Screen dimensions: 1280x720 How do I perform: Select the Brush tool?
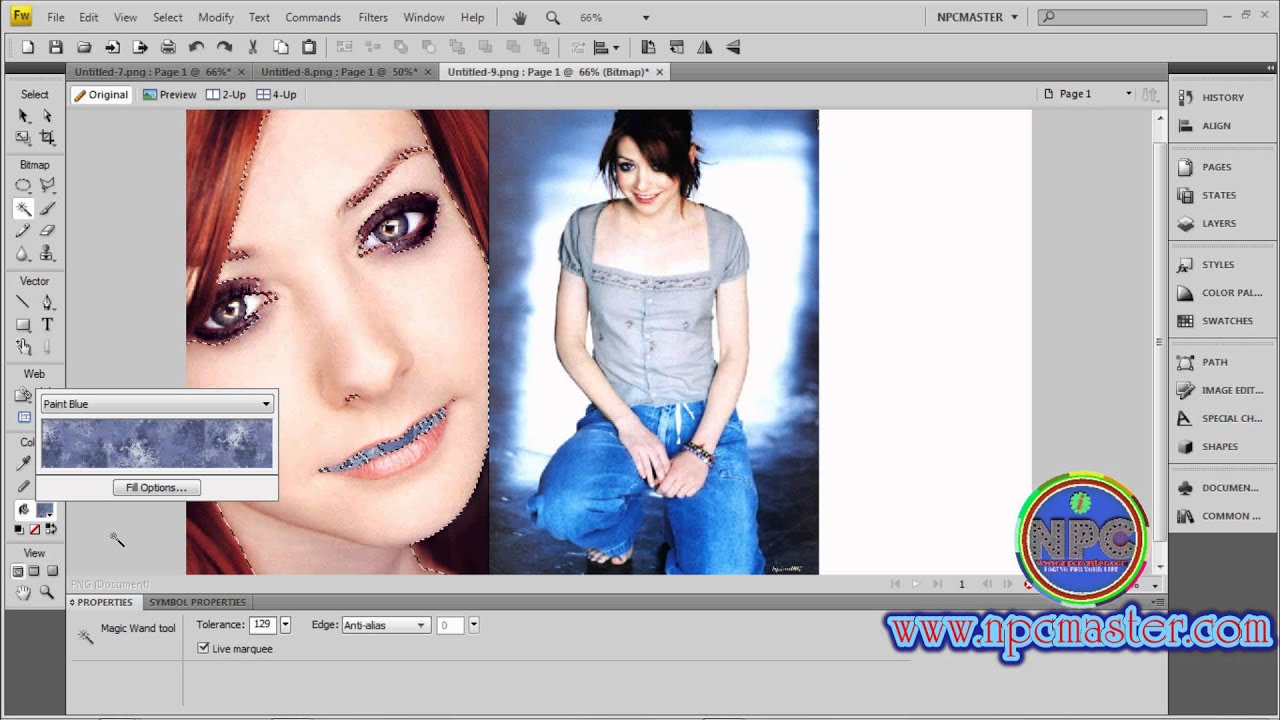point(47,208)
